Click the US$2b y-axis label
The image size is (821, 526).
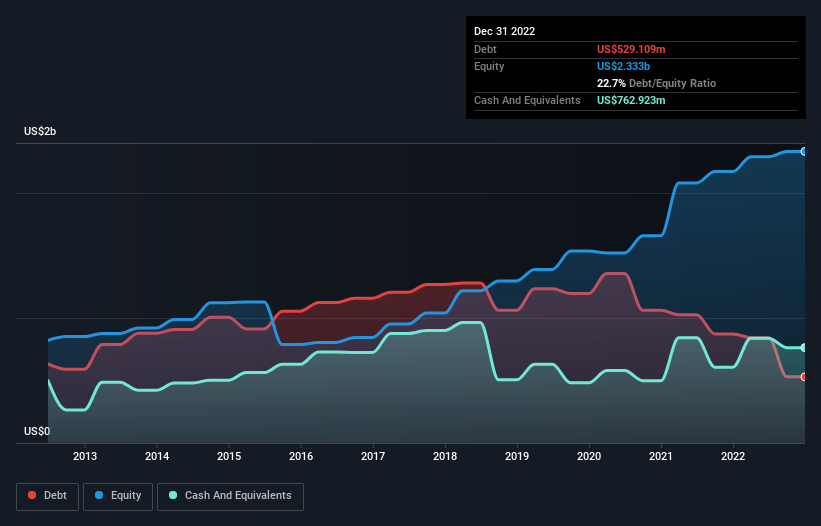pyautogui.click(x=40, y=131)
